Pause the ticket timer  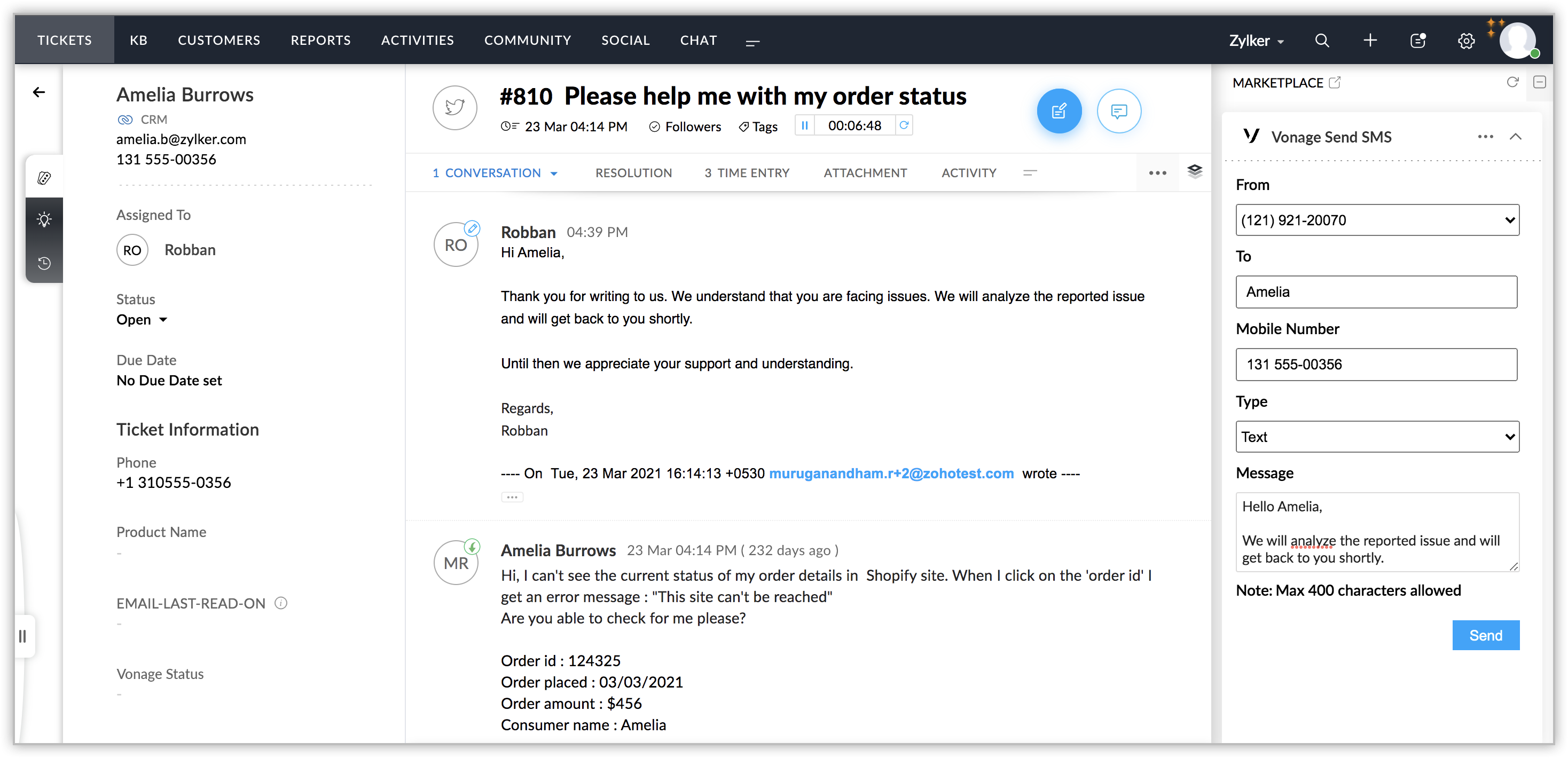click(804, 125)
